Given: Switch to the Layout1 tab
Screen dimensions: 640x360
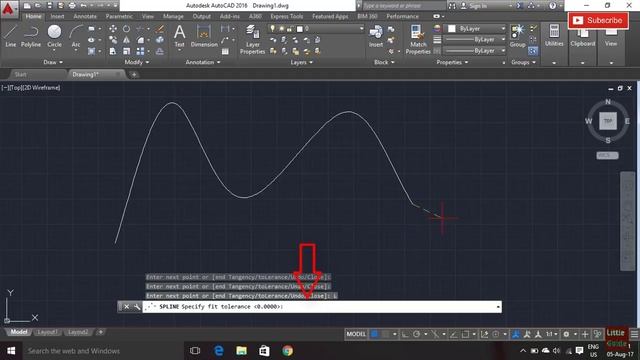Looking at the screenshot, I should pos(47,332).
